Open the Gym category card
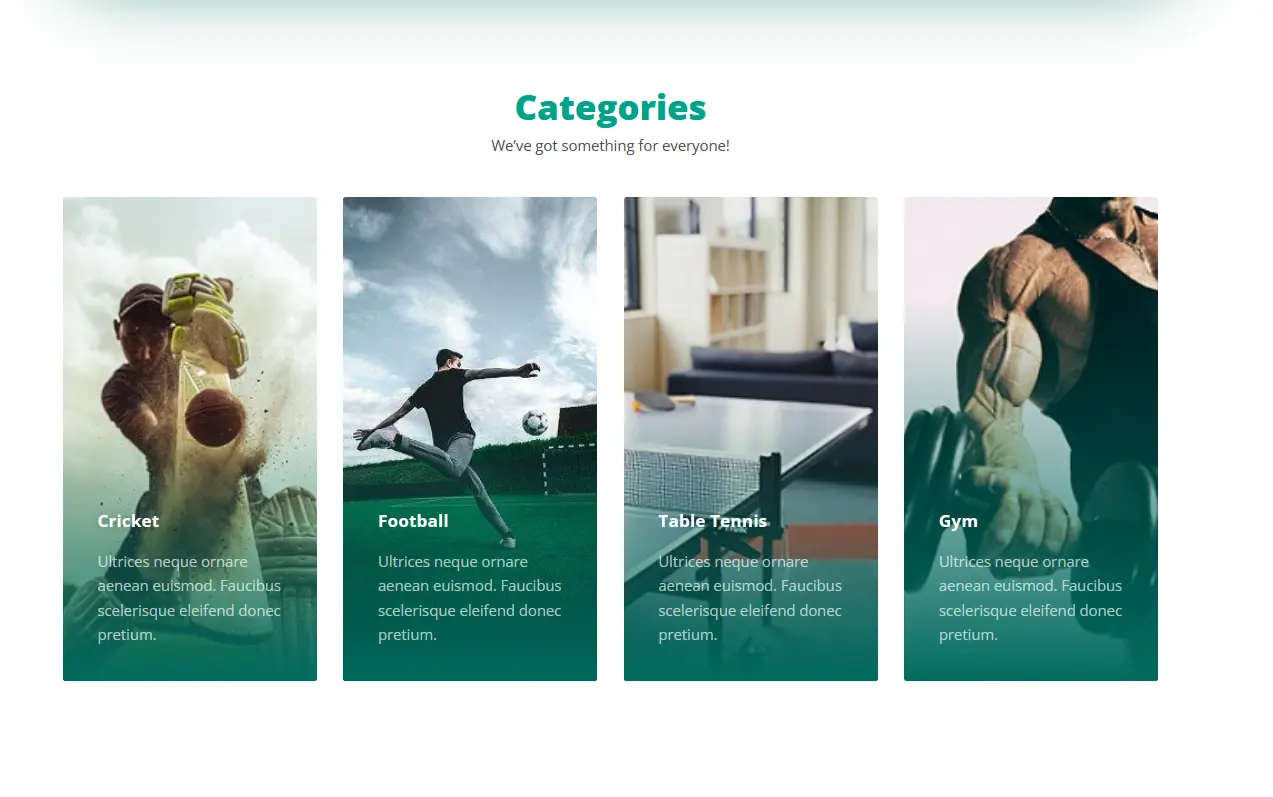1273x797 pixels. coord(1031,439)
